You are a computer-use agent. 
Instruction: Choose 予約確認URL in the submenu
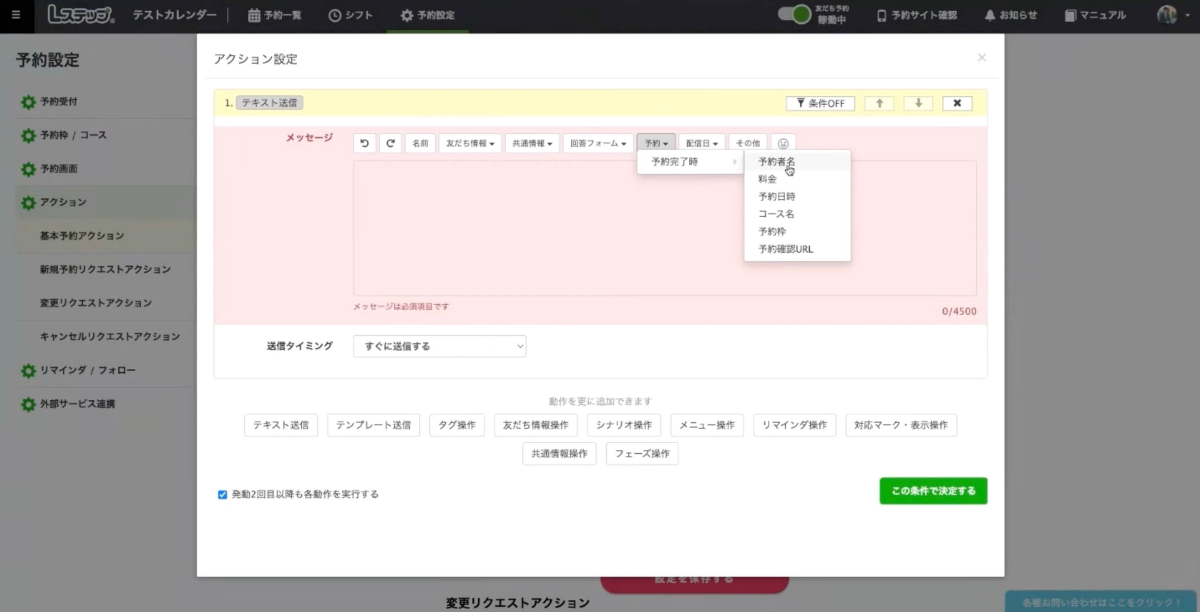[785, 249]
